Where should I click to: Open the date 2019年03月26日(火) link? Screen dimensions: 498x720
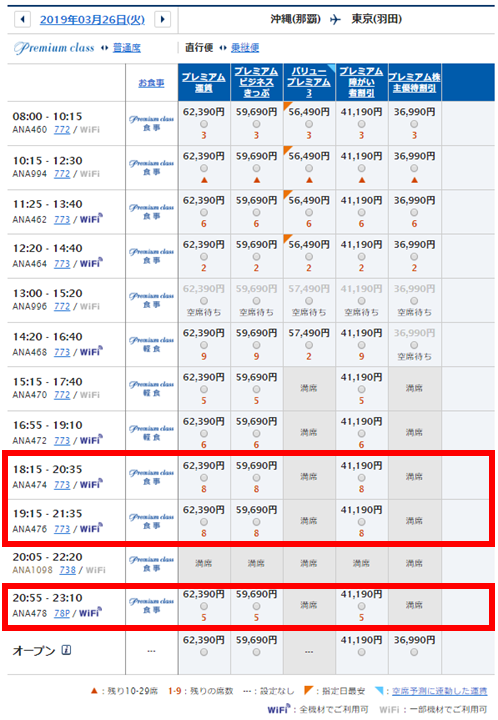pyautogui.click(x=92, y=20)
